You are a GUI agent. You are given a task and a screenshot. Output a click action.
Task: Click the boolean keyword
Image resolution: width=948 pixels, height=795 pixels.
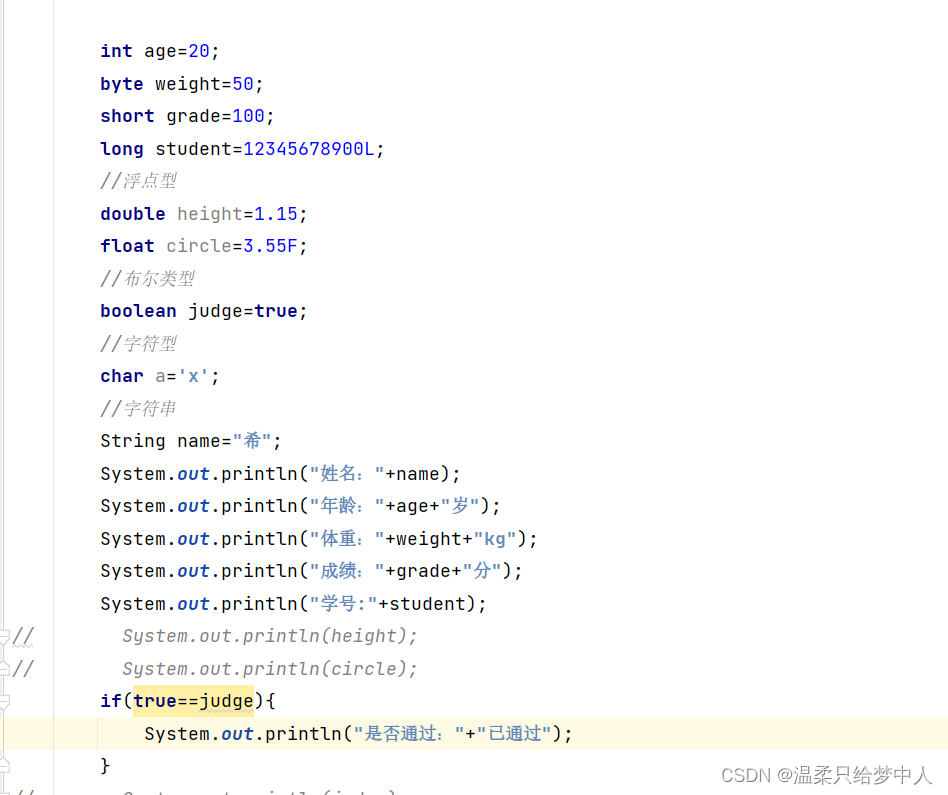tap(138, 311)
